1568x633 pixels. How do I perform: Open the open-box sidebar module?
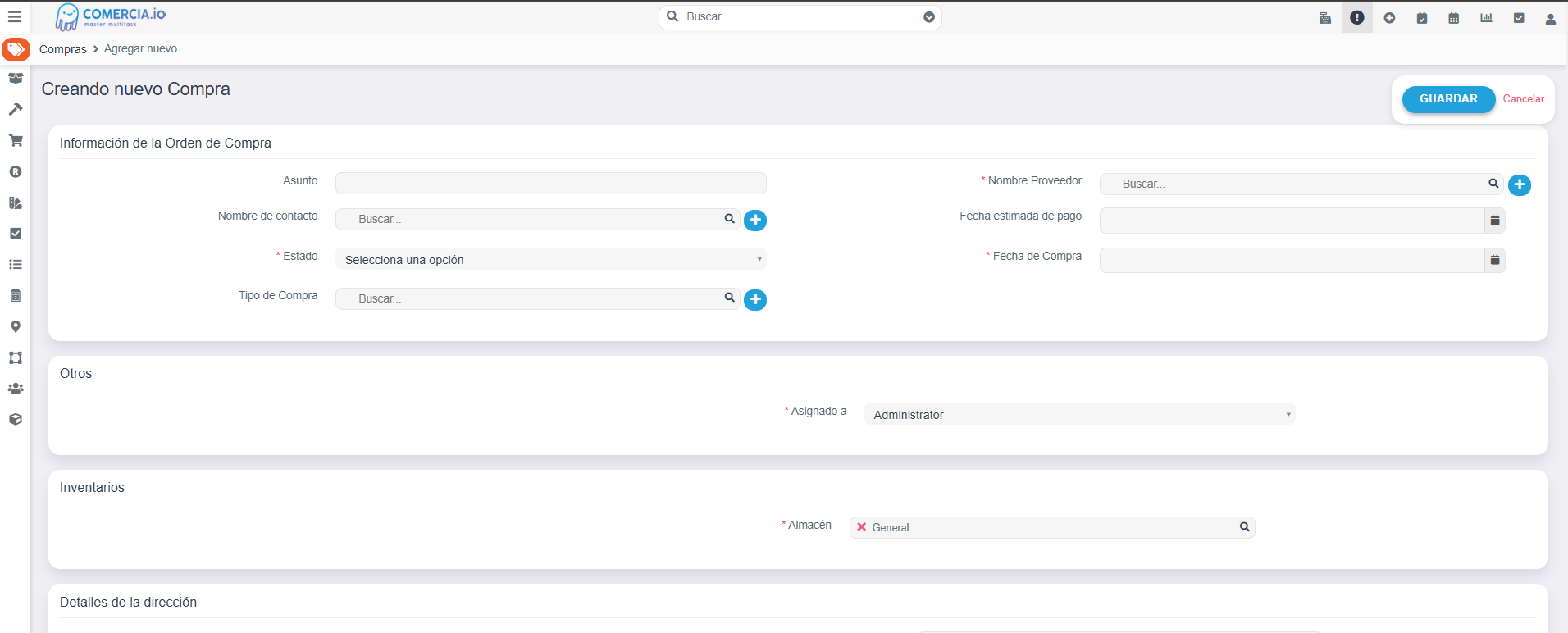[16, 79]
